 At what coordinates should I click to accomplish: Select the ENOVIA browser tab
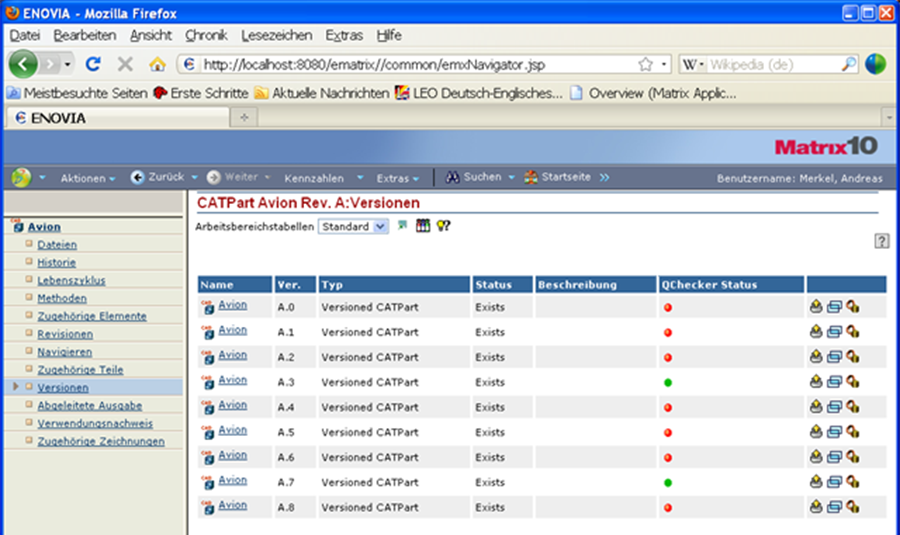click(118, 118)
